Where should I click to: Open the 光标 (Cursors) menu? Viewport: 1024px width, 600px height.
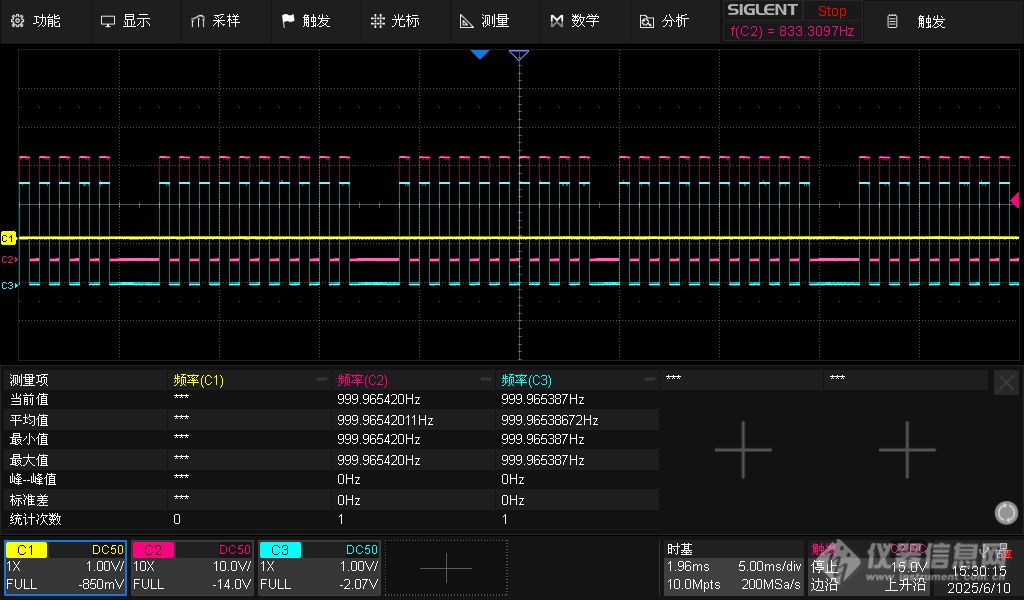[x=395, y=21]
